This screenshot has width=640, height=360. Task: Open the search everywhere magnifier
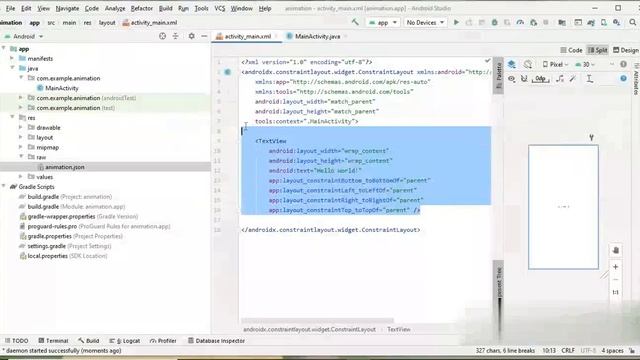[633, 22]
